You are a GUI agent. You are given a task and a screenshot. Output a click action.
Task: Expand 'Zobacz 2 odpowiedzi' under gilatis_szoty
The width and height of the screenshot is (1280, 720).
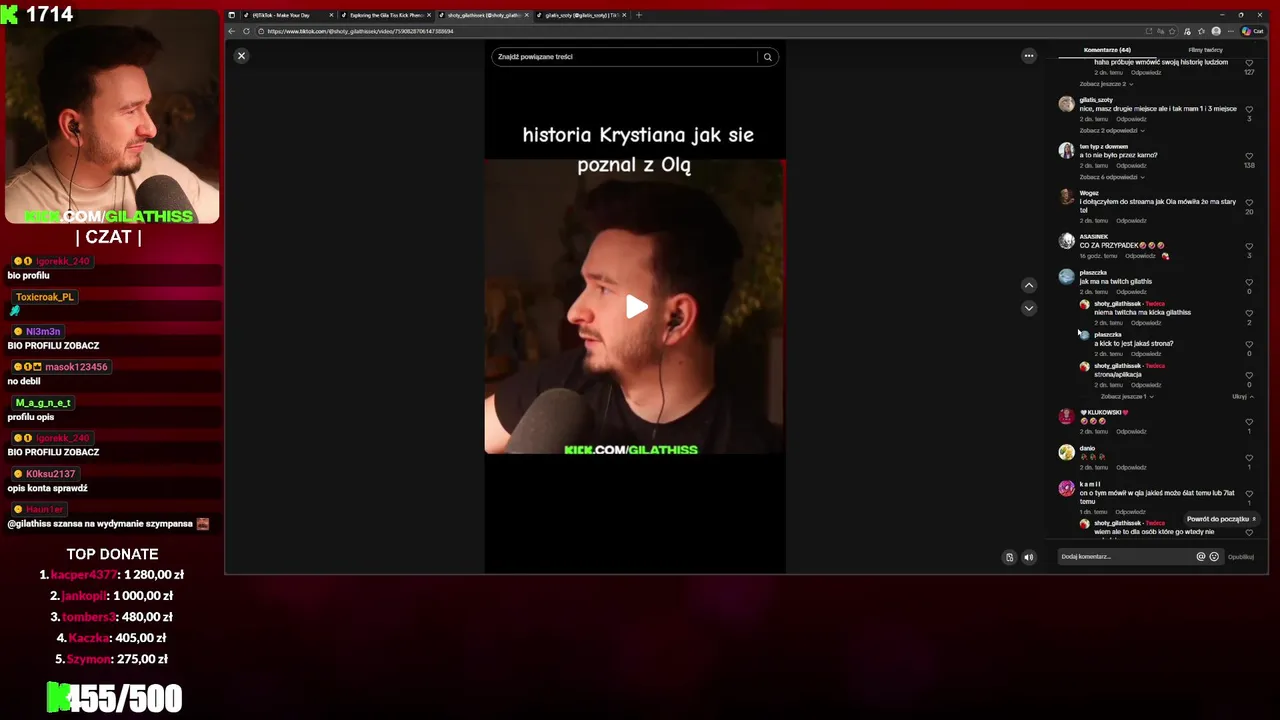coord(1112,130)
